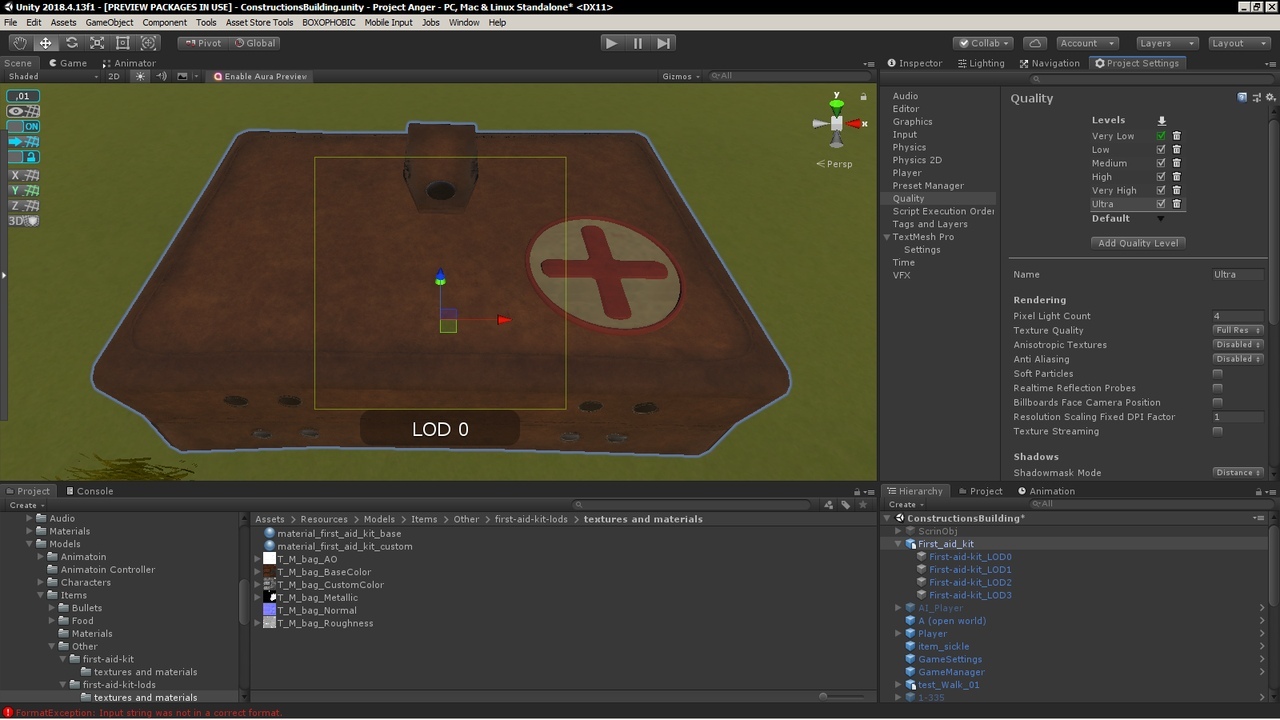The image size is (1280, 720).
Task: Click the Enable Aura Preview button
Action: 260,76
